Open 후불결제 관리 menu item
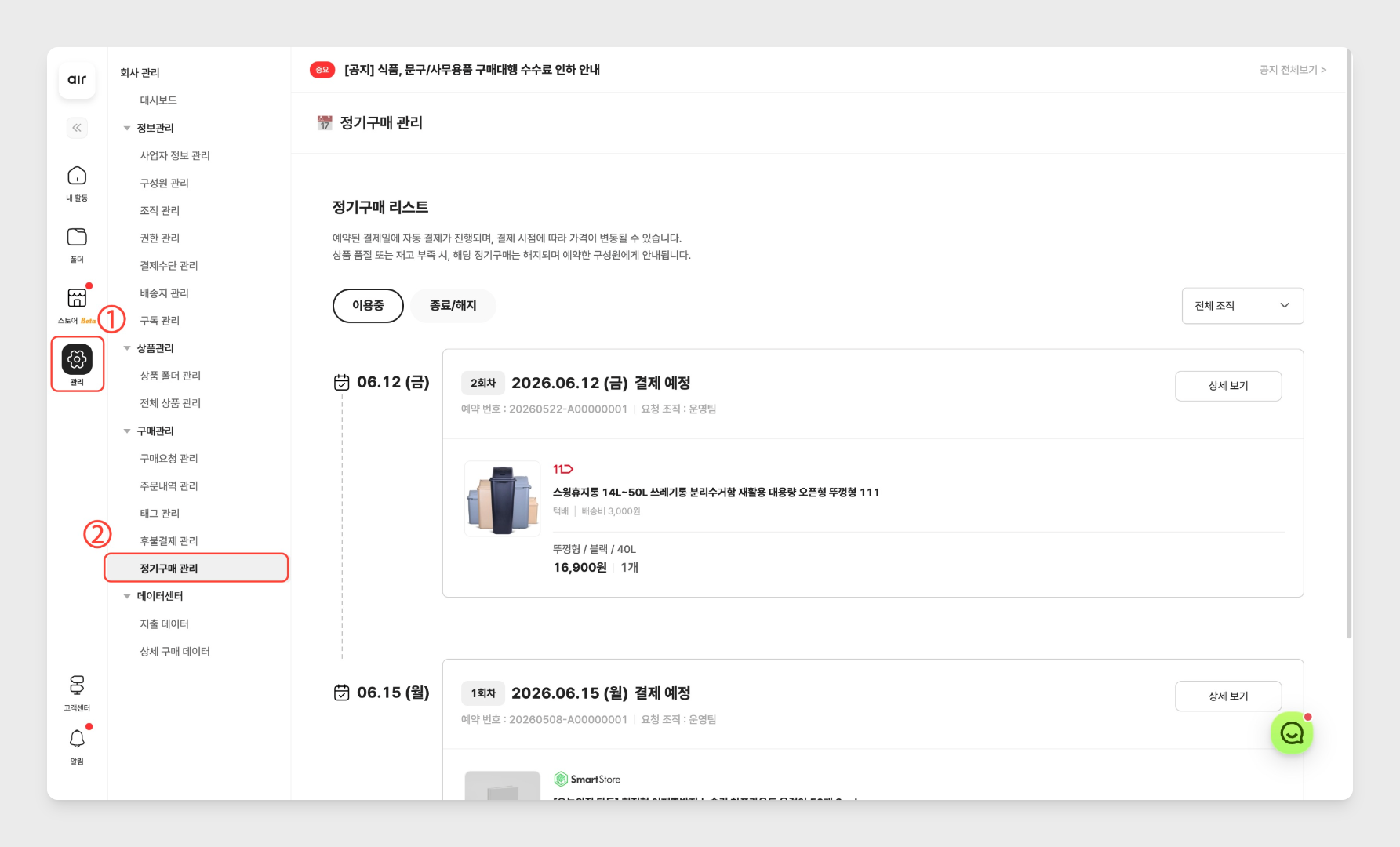 [x=169, y=540]
